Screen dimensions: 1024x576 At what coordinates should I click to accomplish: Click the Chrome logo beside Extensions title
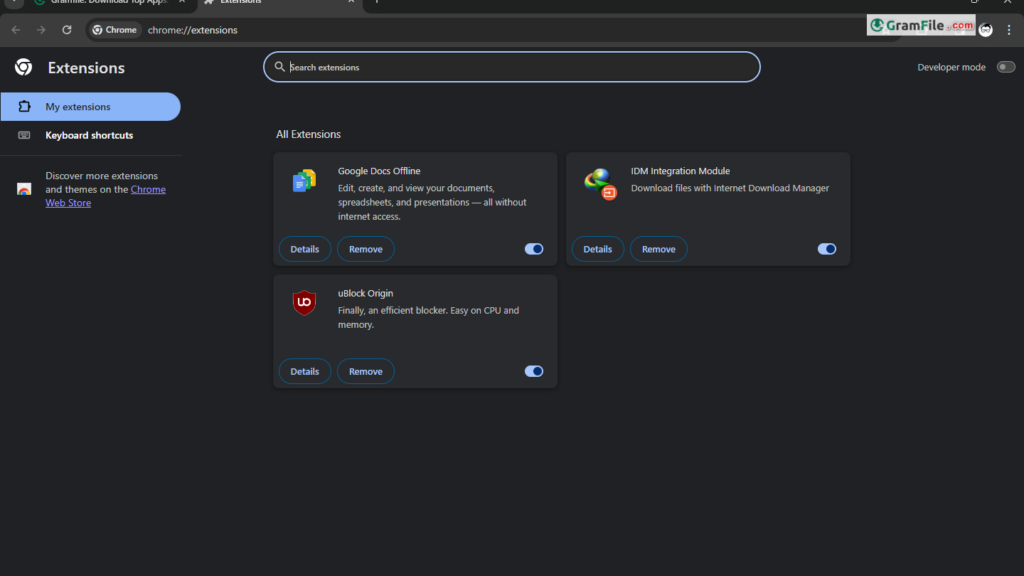[x=24, y=67]
